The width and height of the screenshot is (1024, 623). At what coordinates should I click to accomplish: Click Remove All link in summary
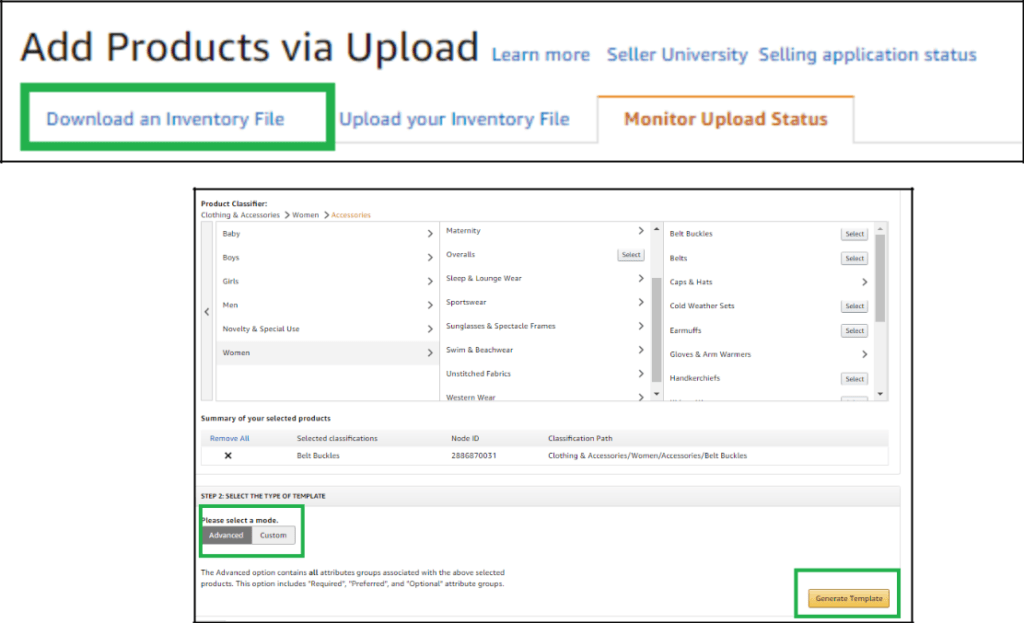pos(229,438)
